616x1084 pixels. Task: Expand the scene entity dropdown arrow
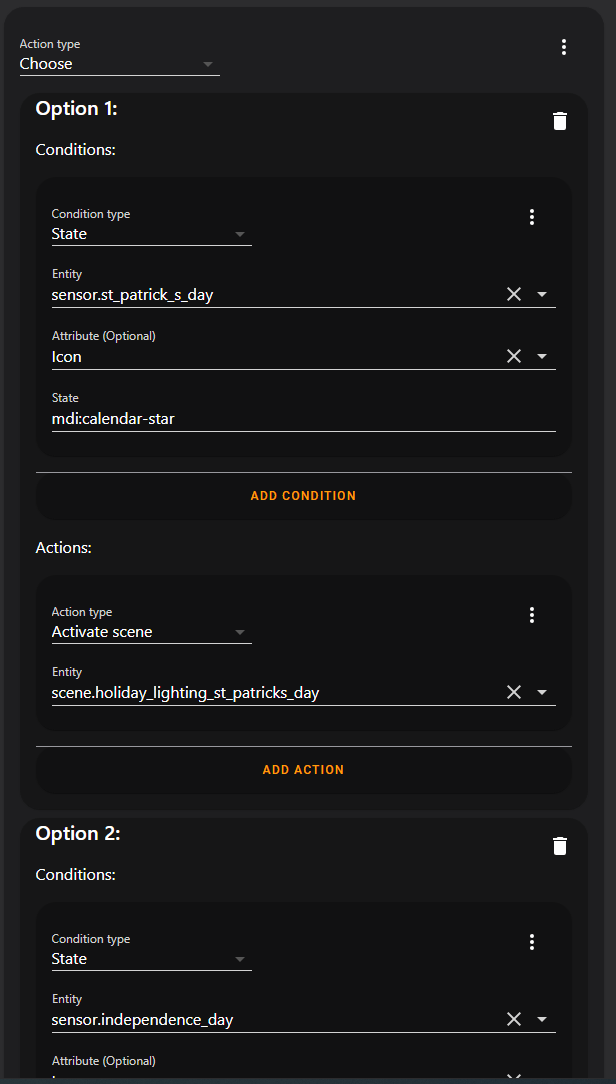click(542, 692)
